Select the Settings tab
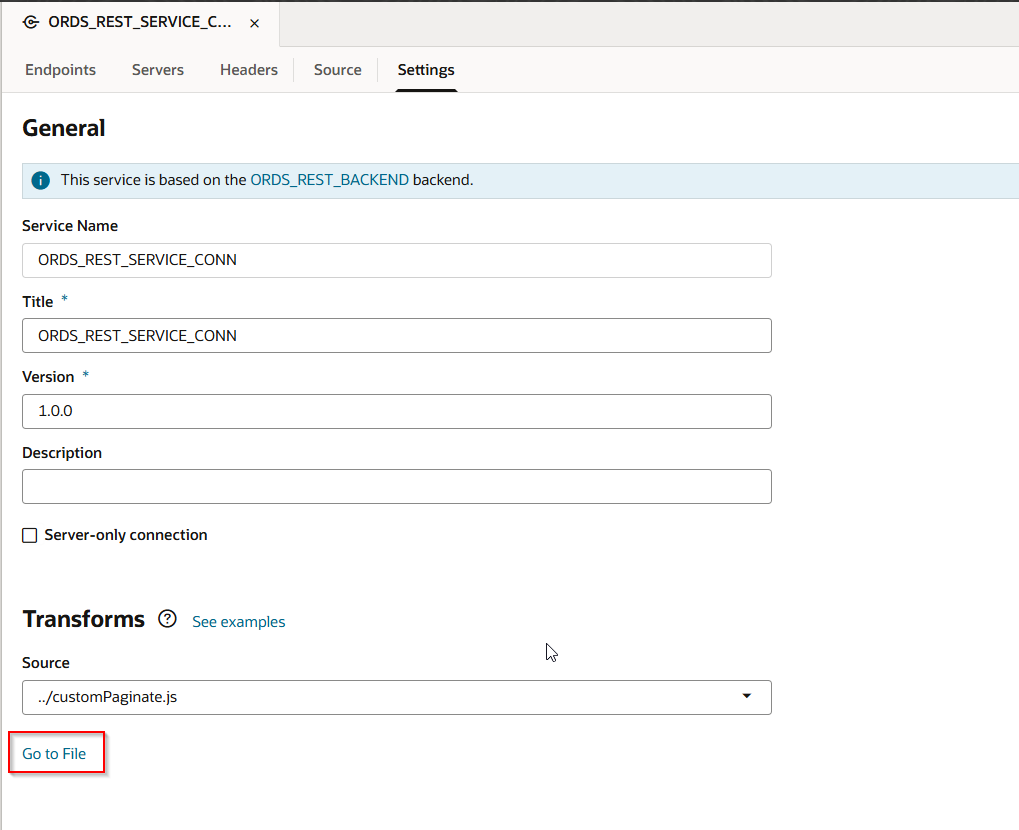The image size is (1019, 830). tap(426, 70)
